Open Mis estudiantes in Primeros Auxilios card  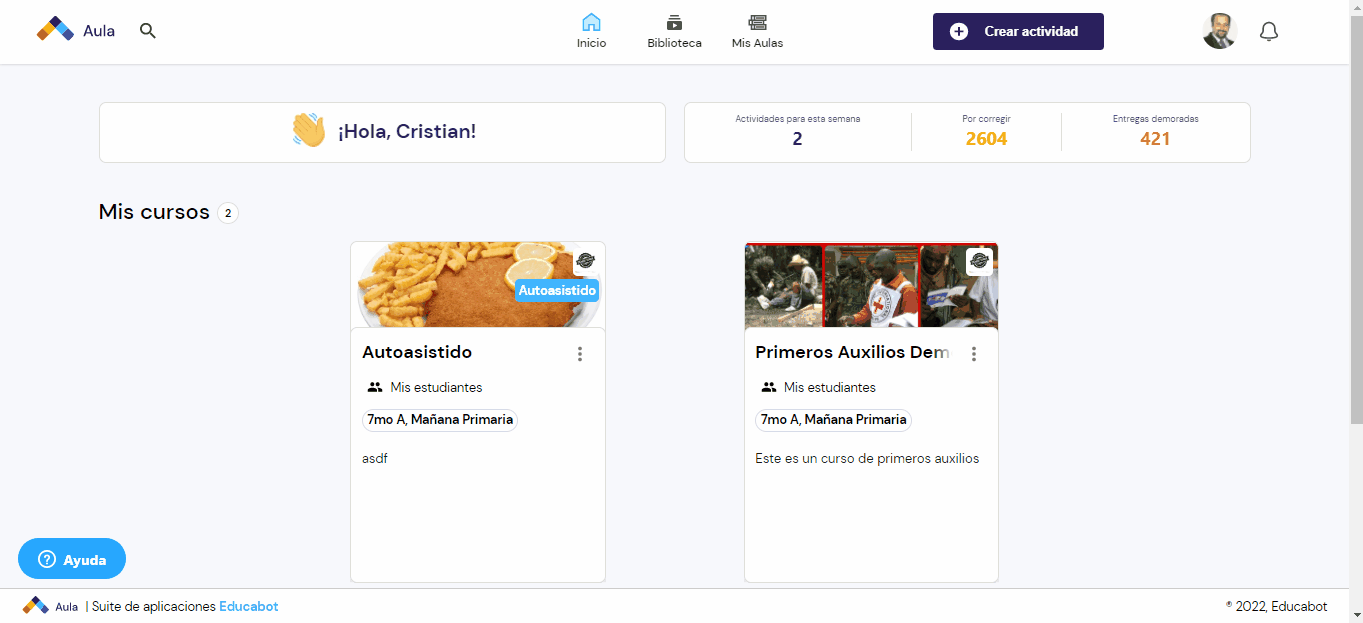(830, 387)
